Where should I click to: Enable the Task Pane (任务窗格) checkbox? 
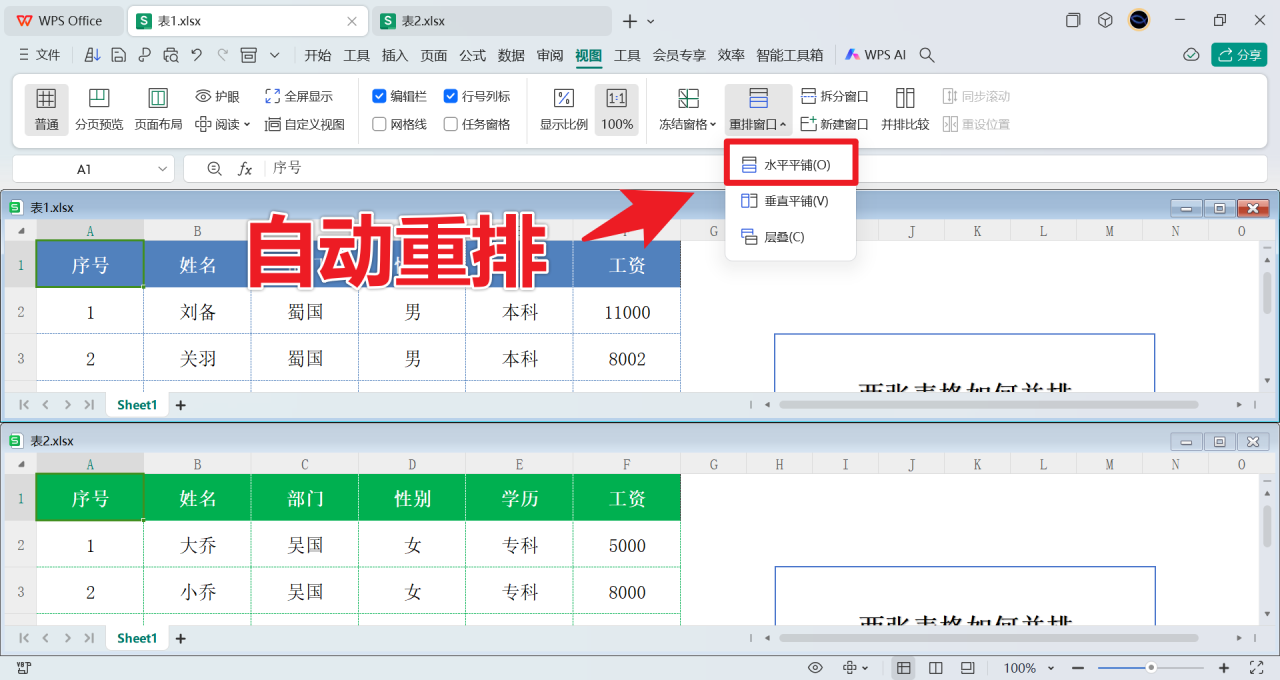[451, 124]
